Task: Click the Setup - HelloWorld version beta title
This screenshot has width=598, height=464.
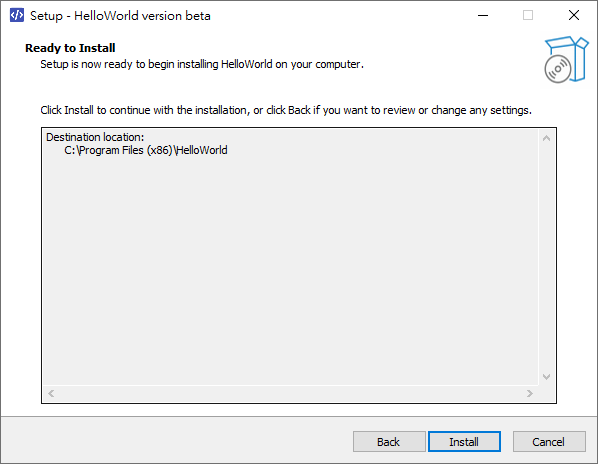Action: [x=120, y=16]
